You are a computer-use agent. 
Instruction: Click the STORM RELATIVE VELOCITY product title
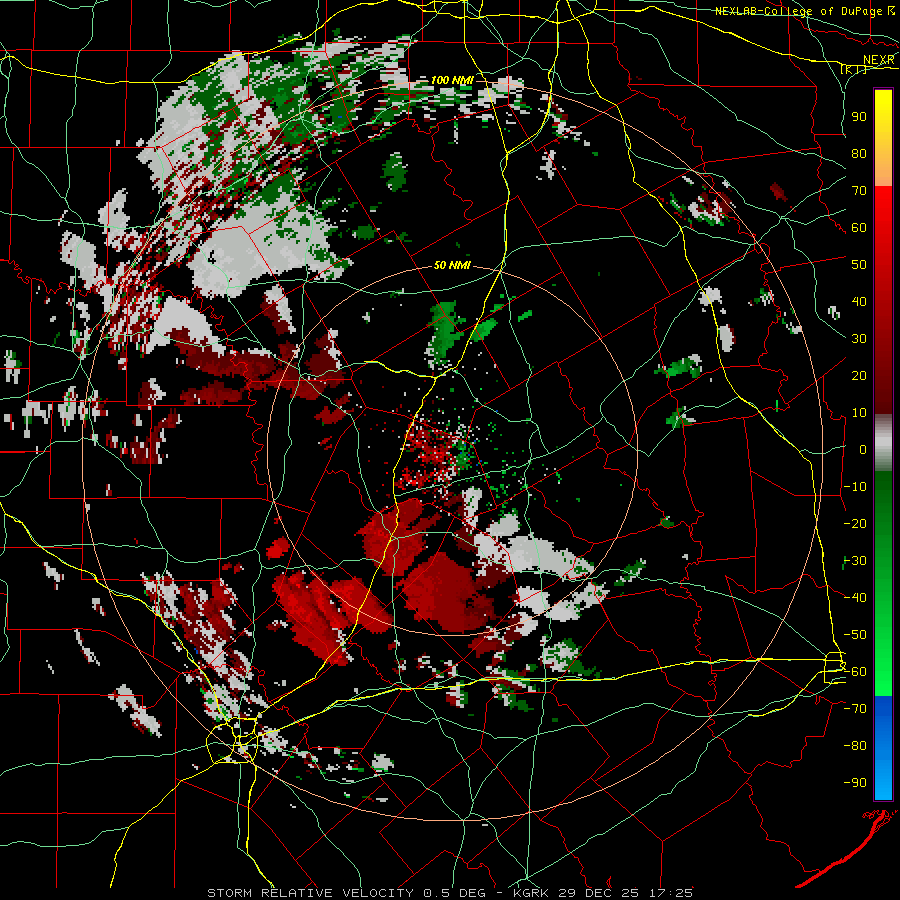(x=310, y=893)
